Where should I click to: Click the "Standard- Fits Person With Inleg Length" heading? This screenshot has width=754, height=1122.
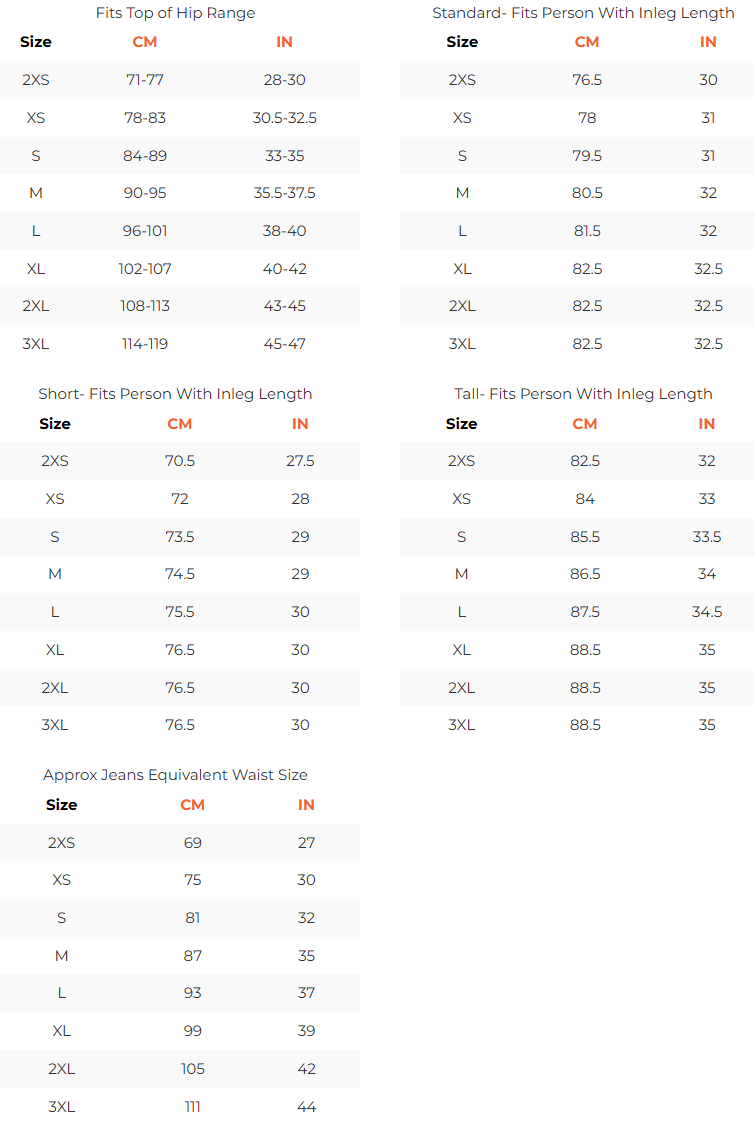pos(583,13)
